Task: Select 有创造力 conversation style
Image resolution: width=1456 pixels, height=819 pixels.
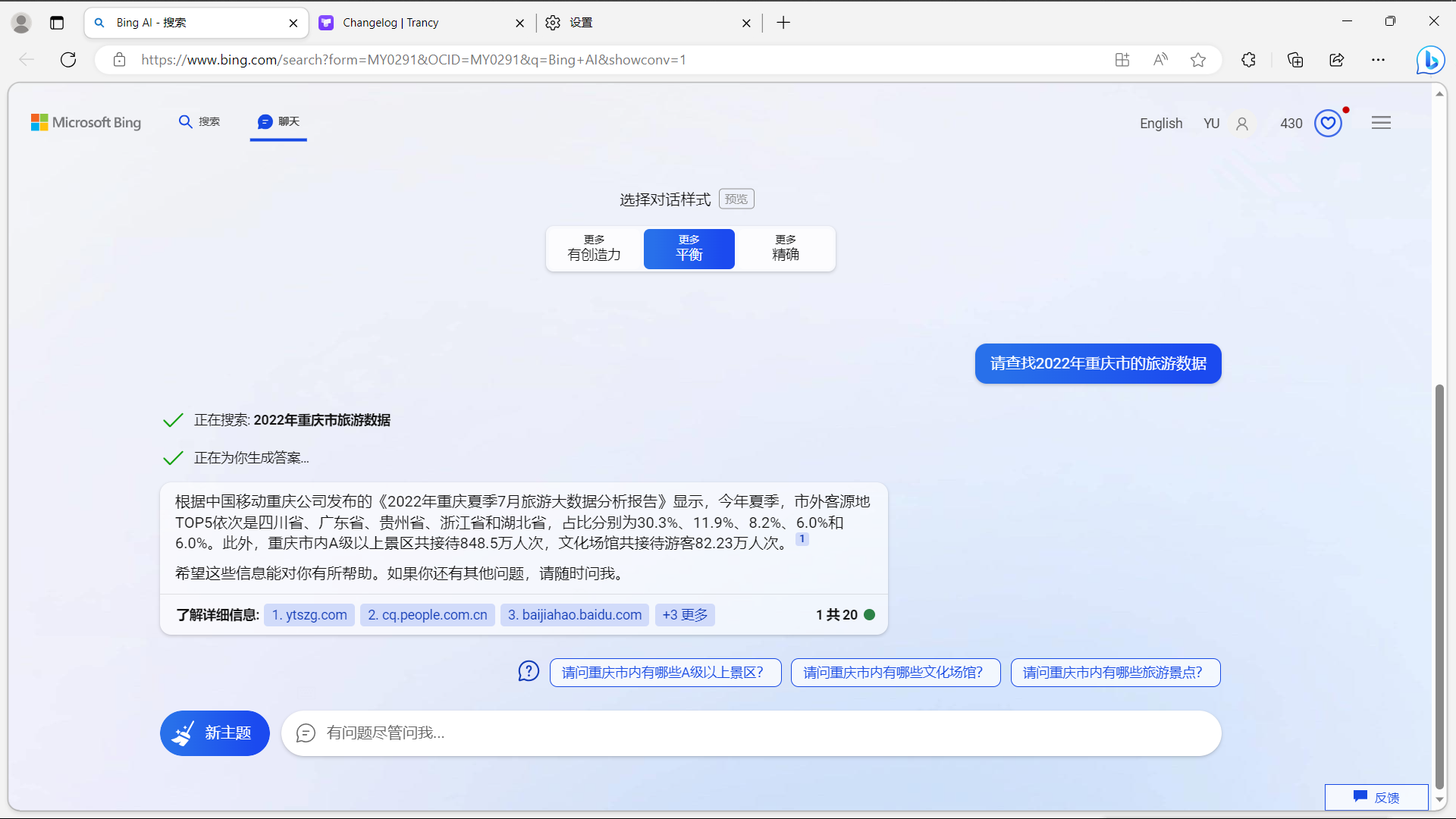Action: pyautogui.click(x=595, y=248)
